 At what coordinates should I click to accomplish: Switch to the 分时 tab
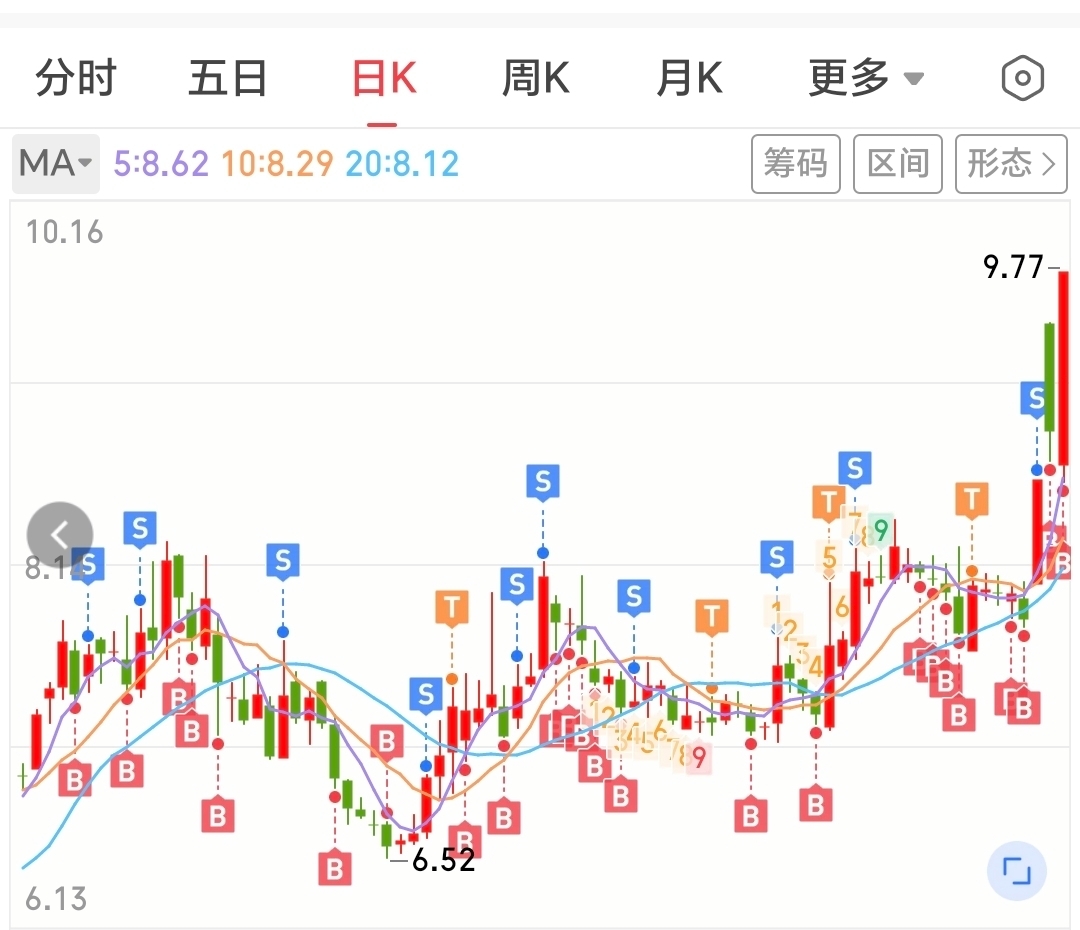click(x=76, y=78)
